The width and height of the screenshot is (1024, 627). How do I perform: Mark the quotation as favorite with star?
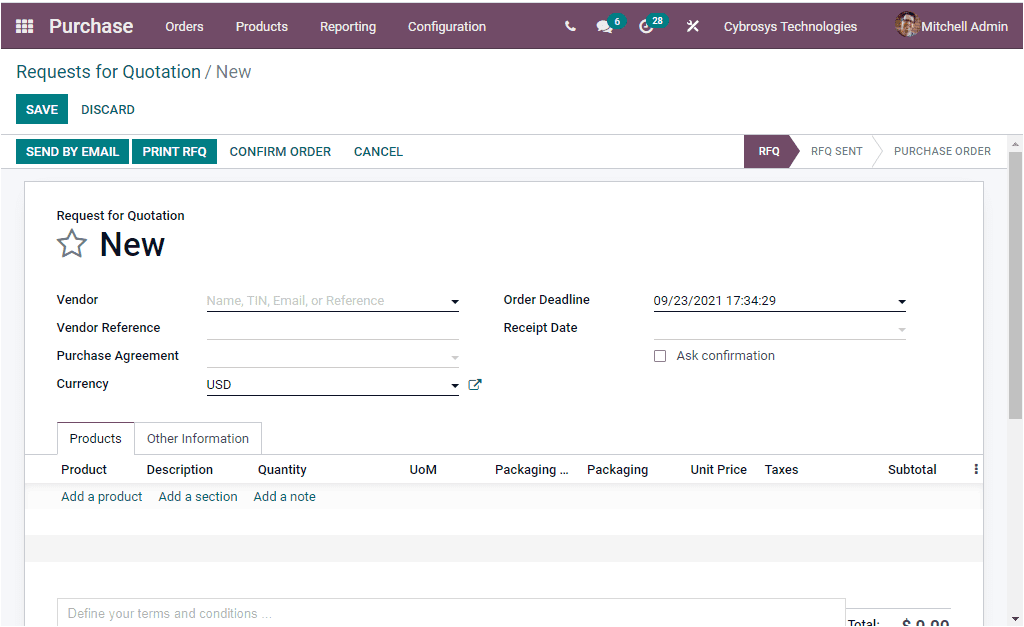(71, 243)
